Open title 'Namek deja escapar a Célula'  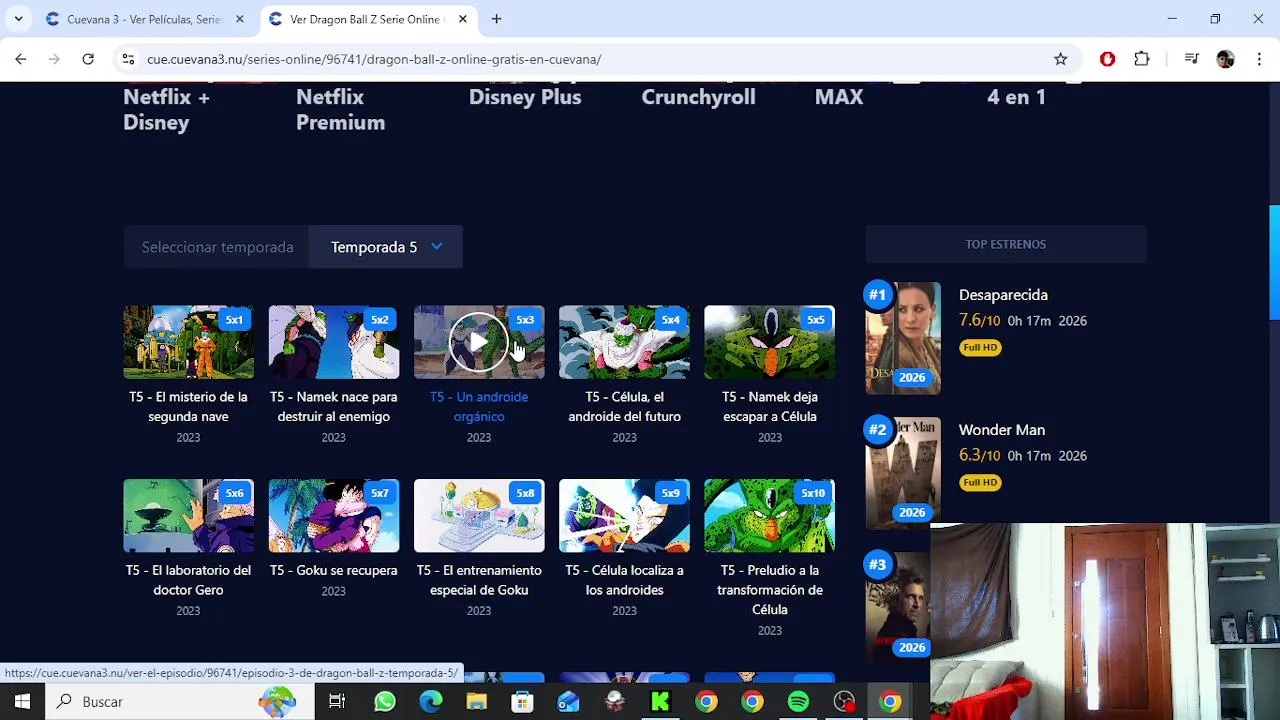click(x=769, y=407)
